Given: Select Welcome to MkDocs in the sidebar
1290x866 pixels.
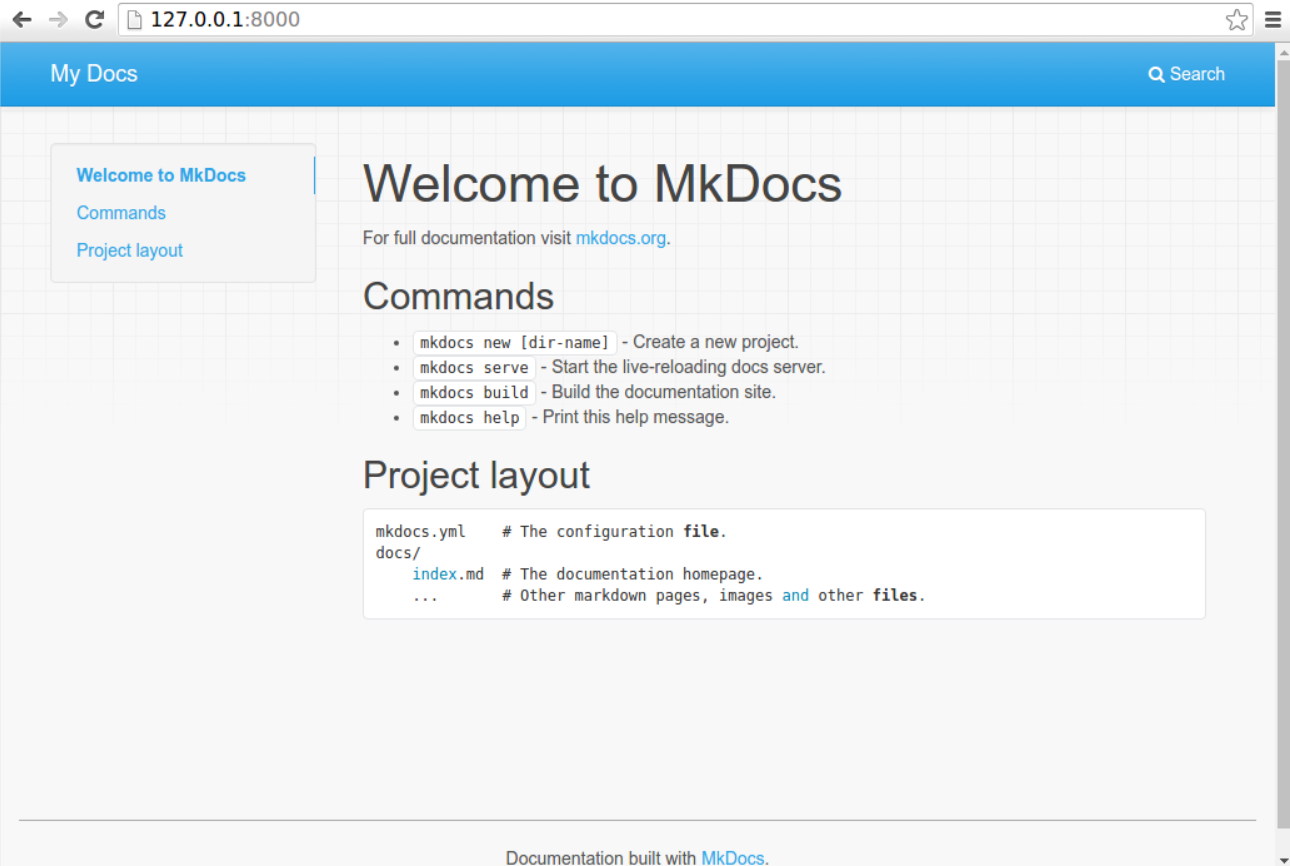Looking at the screenshot, I should pos(161,175).
